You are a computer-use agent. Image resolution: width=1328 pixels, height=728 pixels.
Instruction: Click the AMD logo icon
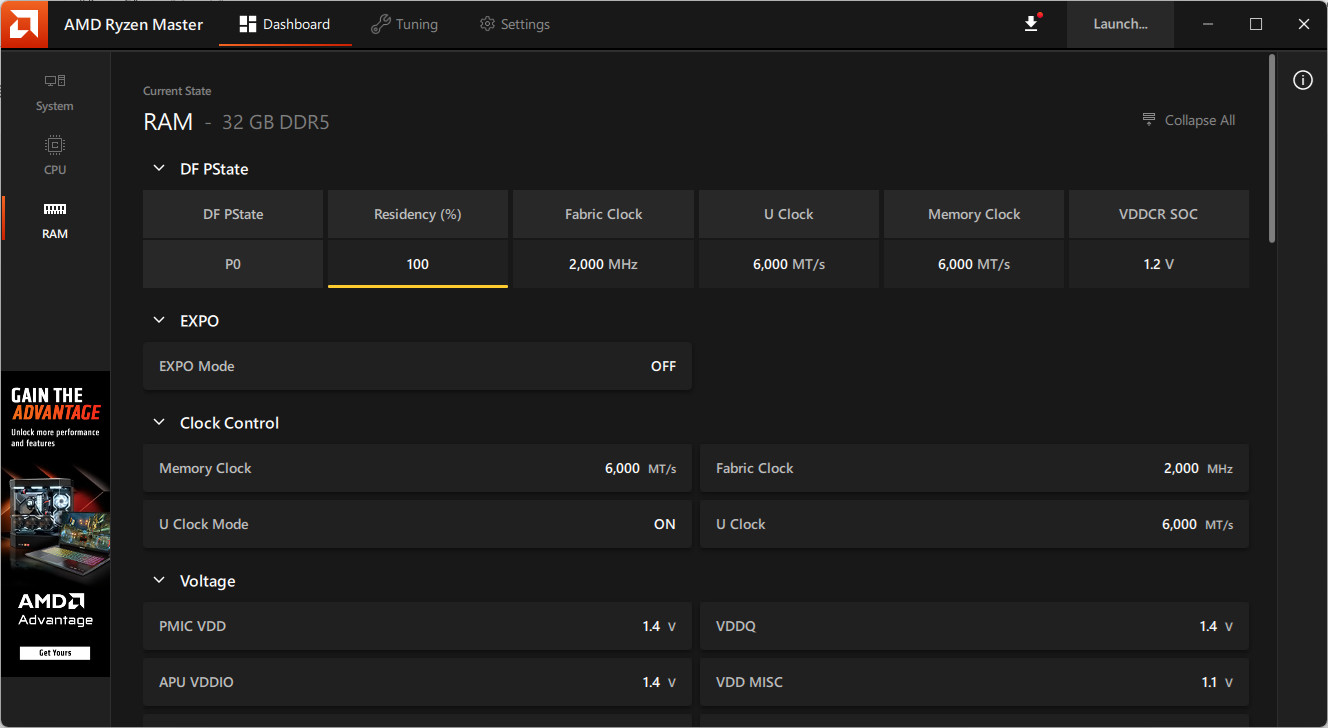[x=24, y=24]
